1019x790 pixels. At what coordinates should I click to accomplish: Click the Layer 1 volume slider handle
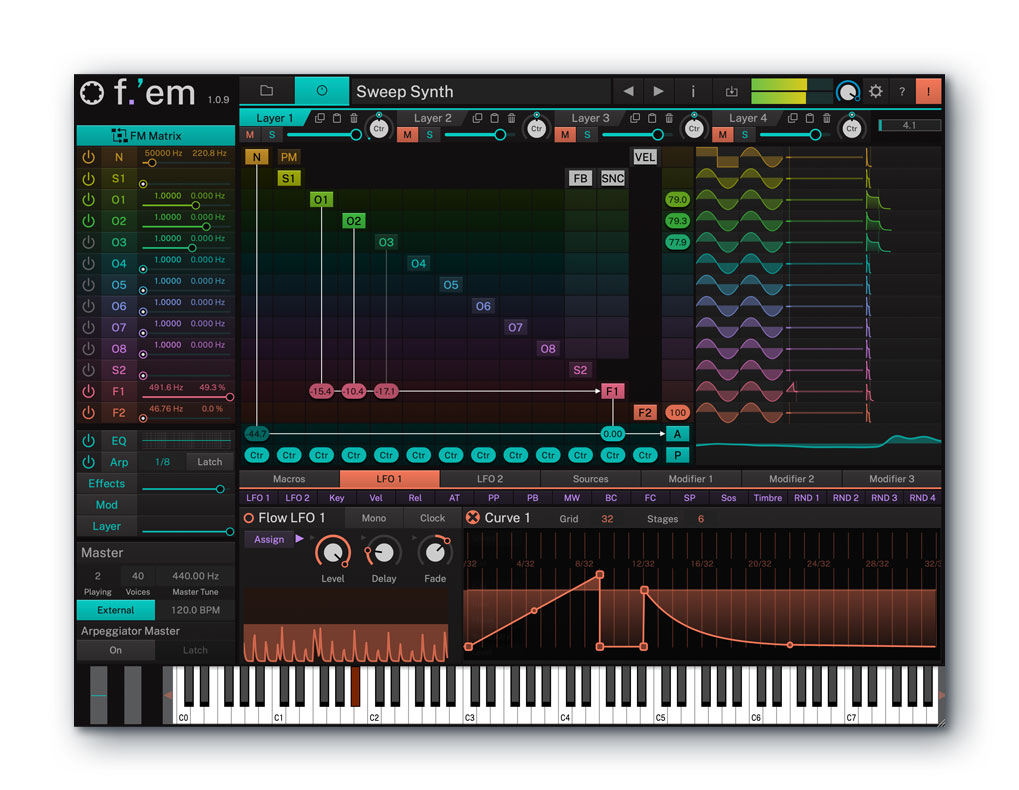355,134
